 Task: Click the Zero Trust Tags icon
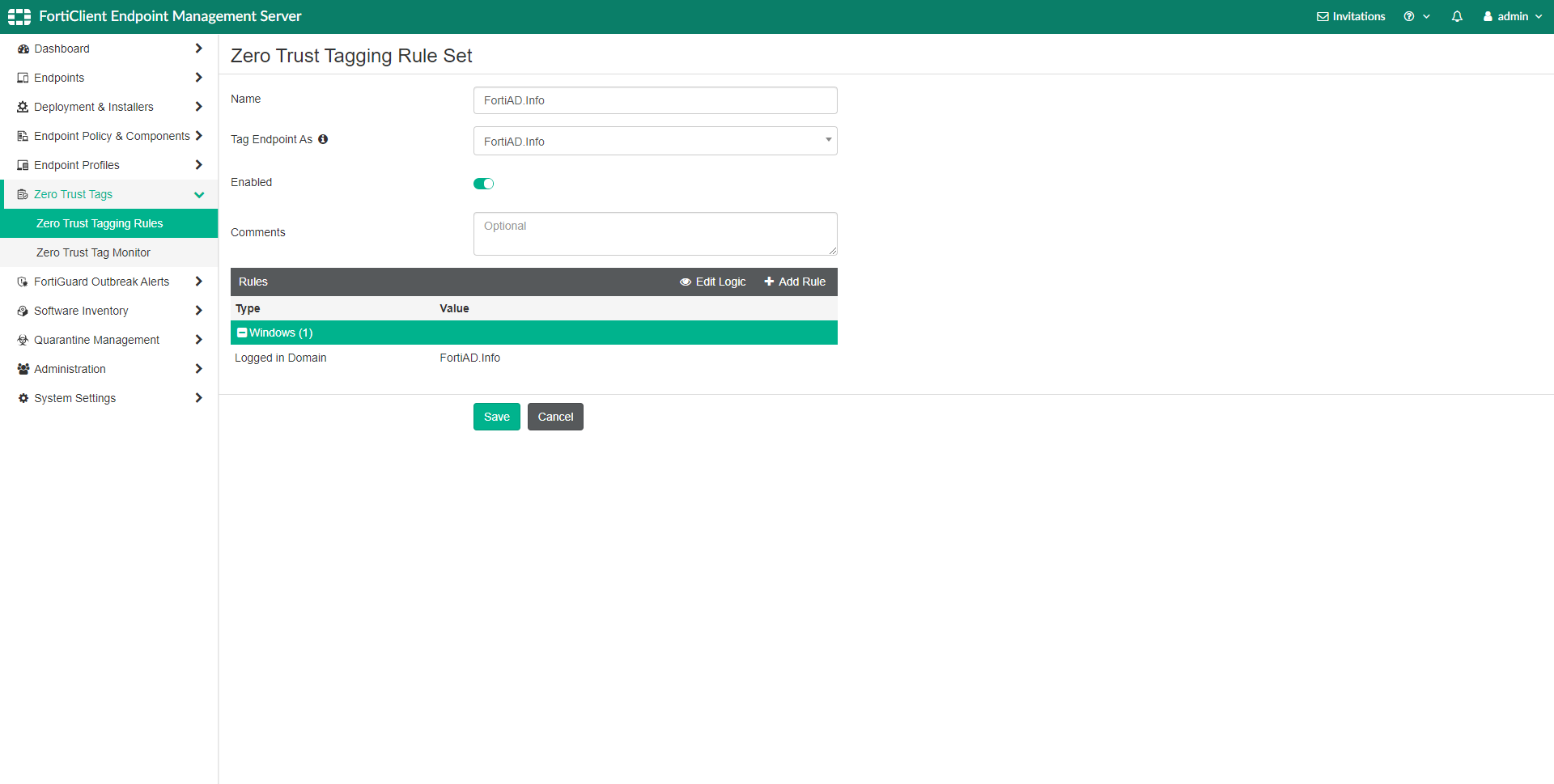click(x=23, y=194)
